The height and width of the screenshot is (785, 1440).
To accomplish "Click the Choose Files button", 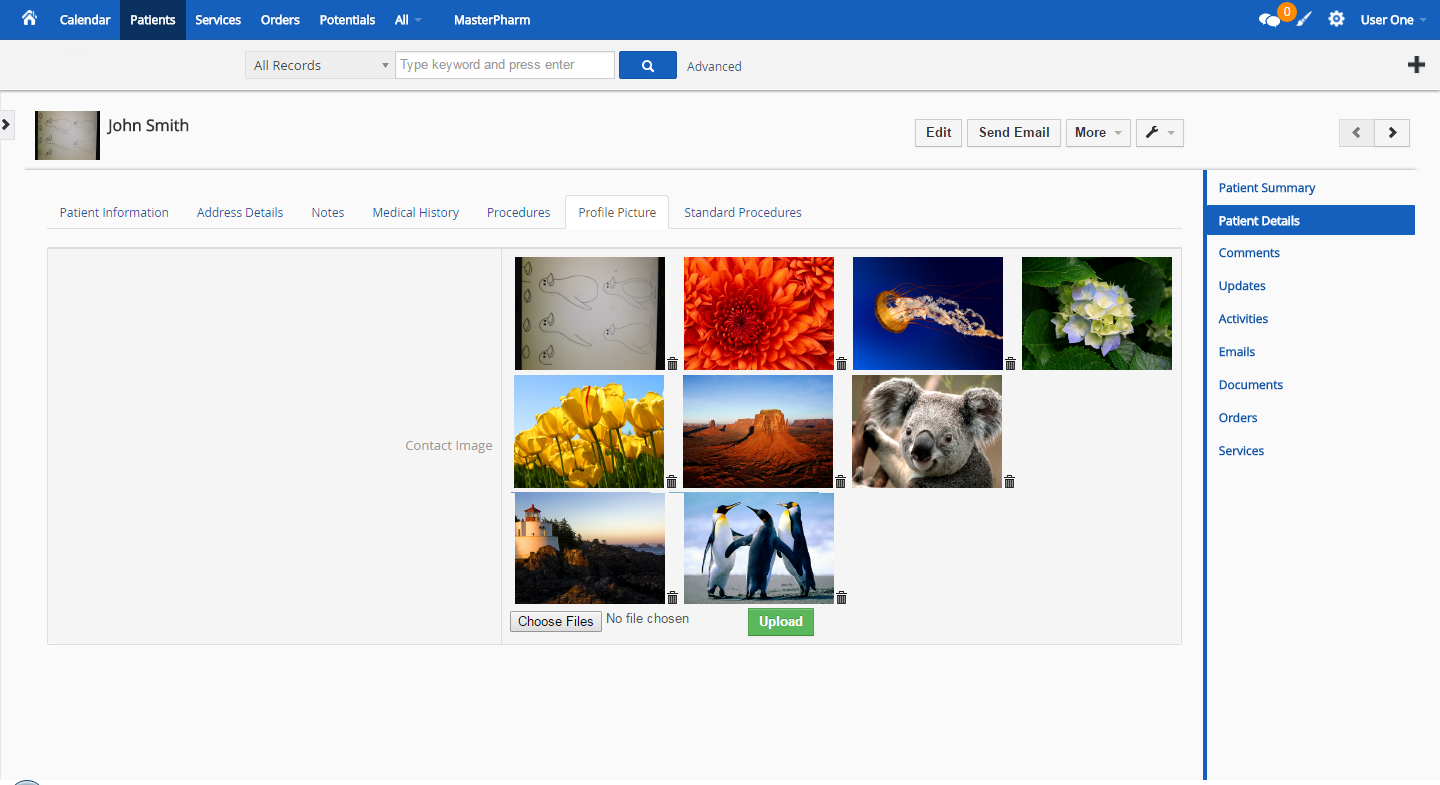I will pyautogui.click(x=556, y=621).
